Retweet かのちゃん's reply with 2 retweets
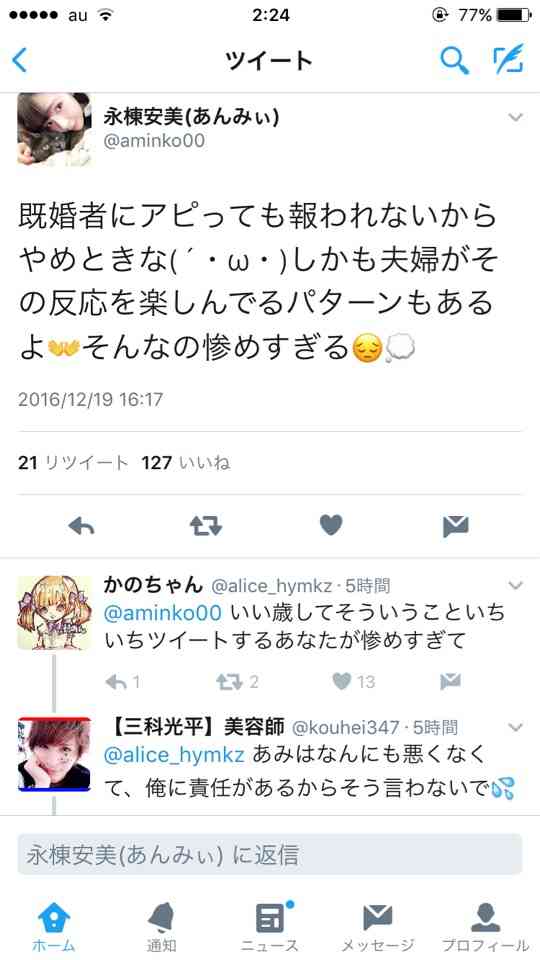Image resolution: width=540 pixels, height=960 pixels. pyautogui.click(x=236, y=681)
